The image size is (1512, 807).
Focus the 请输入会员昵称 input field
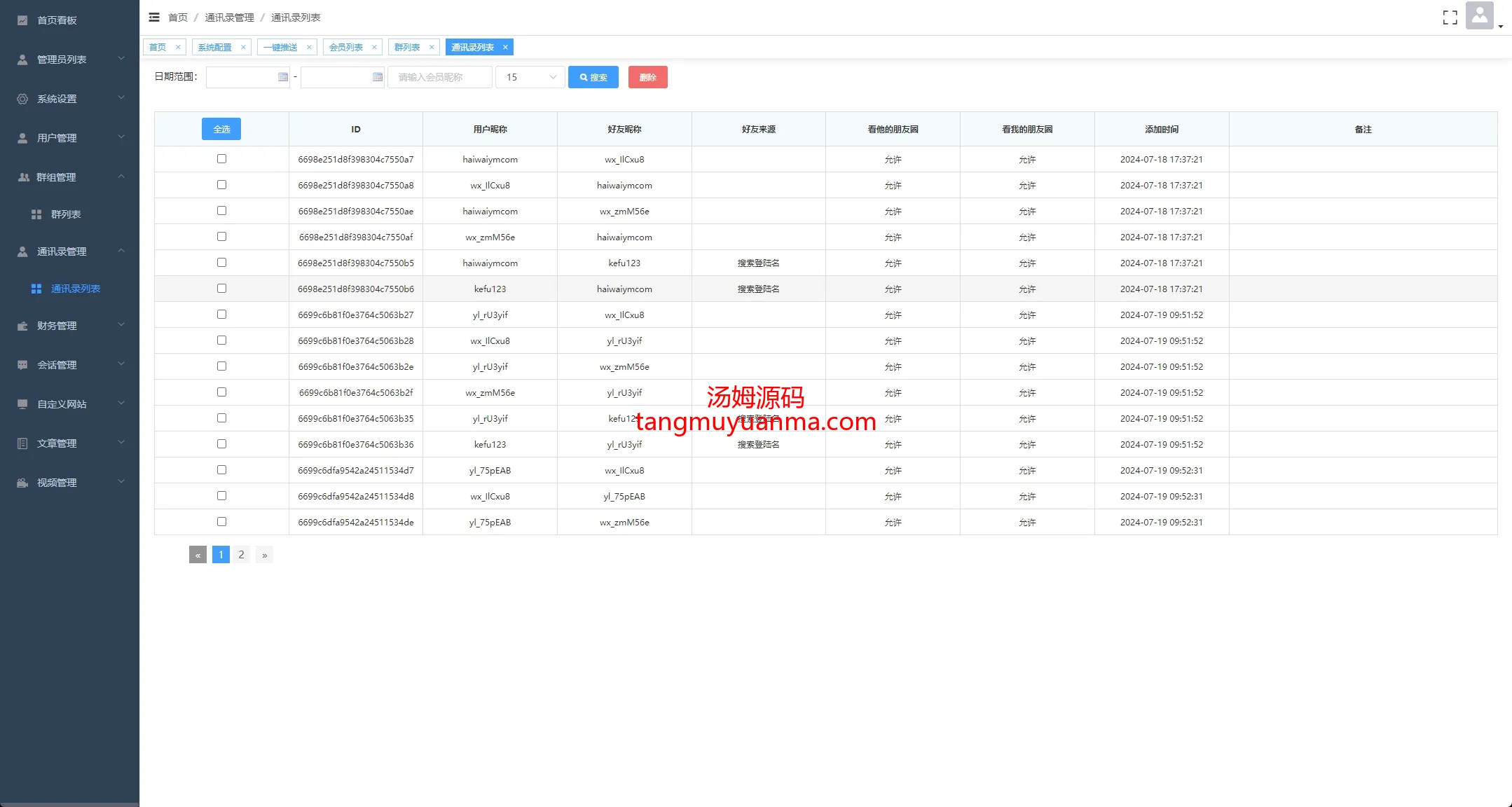point(440,77)
